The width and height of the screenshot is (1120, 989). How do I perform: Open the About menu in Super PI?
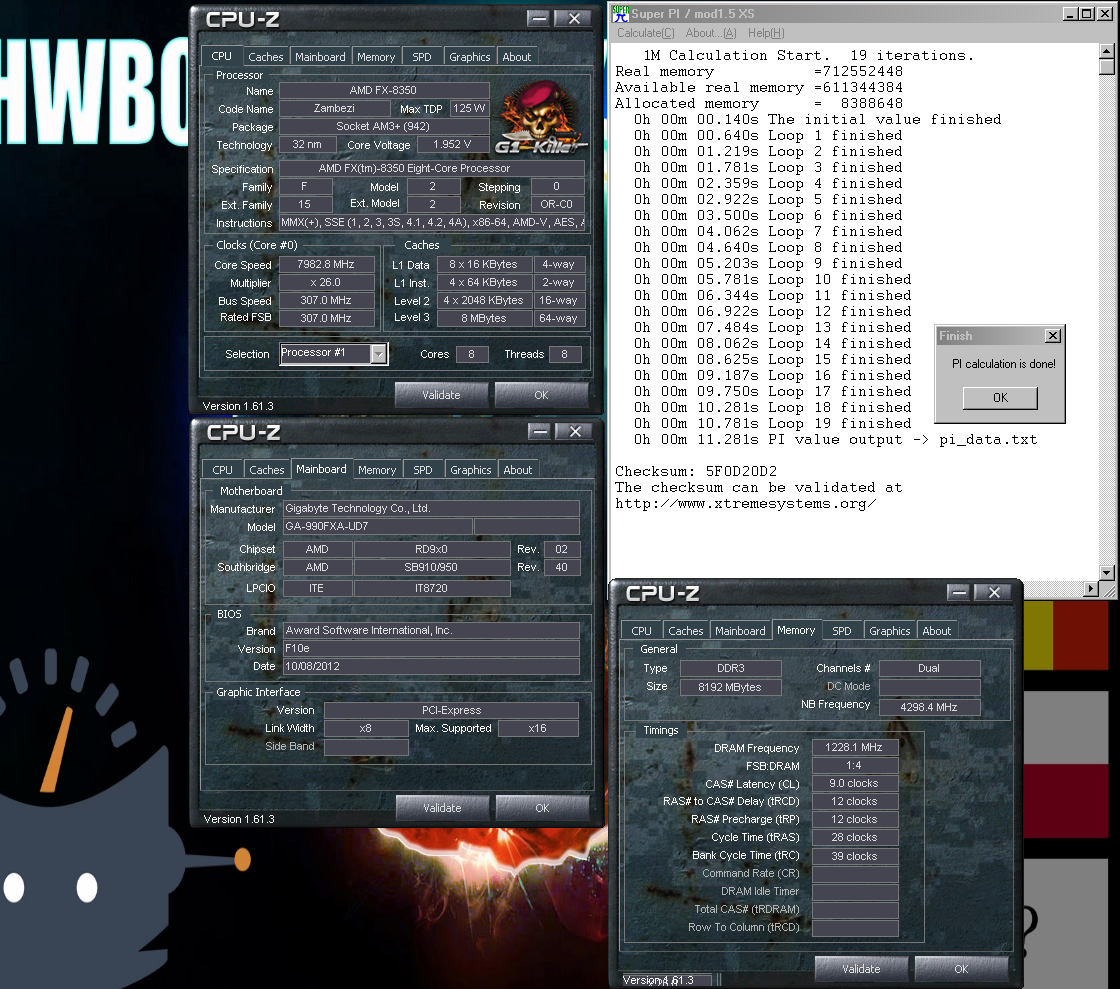click(710, 33)
